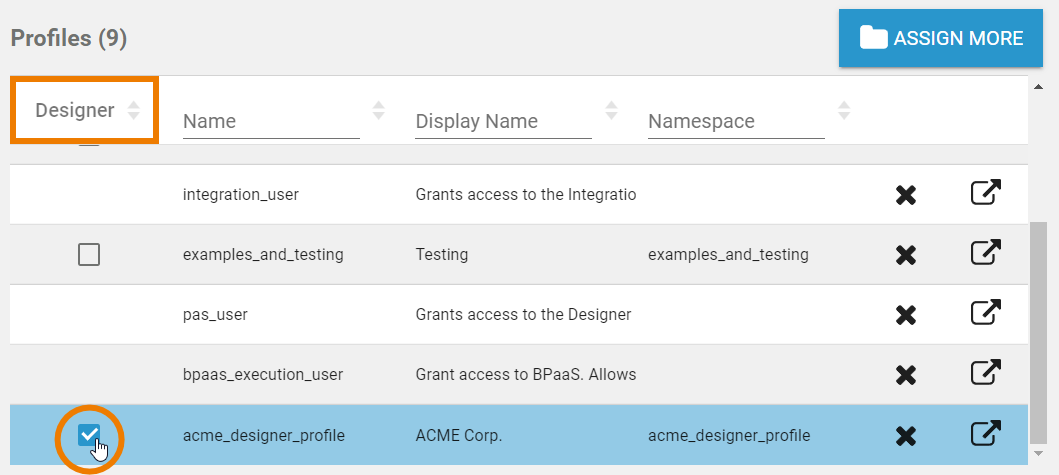The image size is (1059, 475).
Task: Focus the Display Name filter field
Action: point(503,122)
